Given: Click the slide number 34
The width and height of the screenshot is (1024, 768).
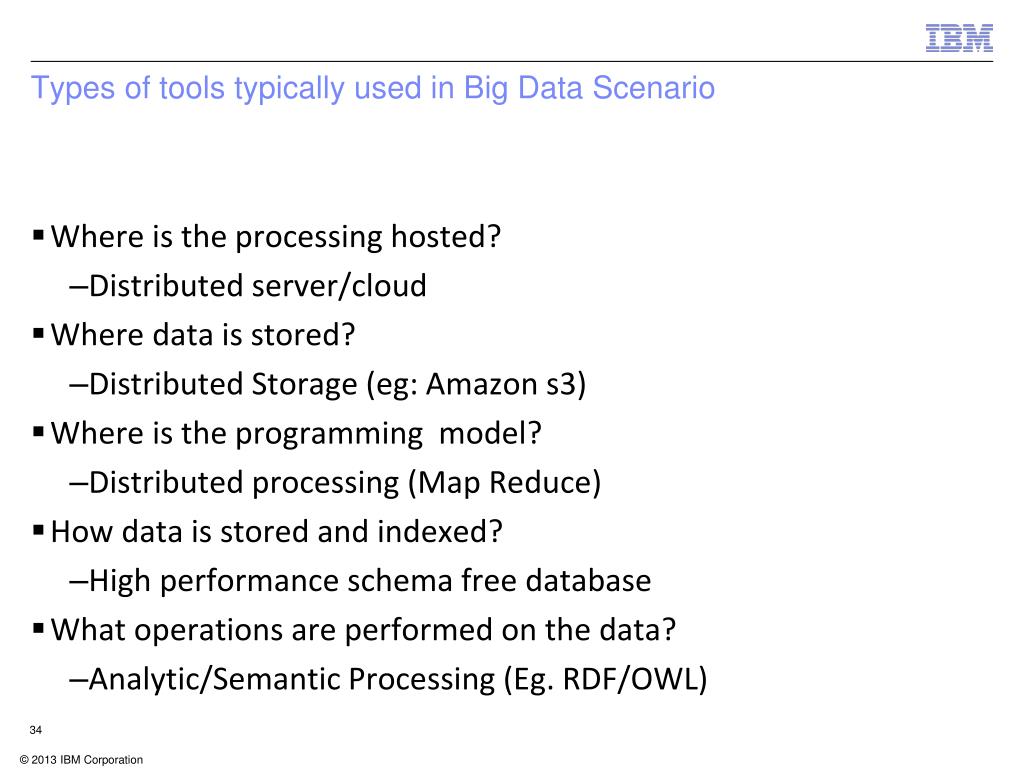Looking at the screenshot, I should point(36,730).
